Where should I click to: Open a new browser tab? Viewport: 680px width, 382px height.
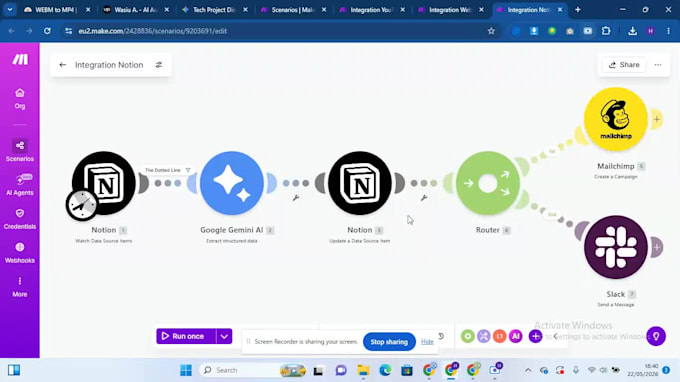click(578, 10)
